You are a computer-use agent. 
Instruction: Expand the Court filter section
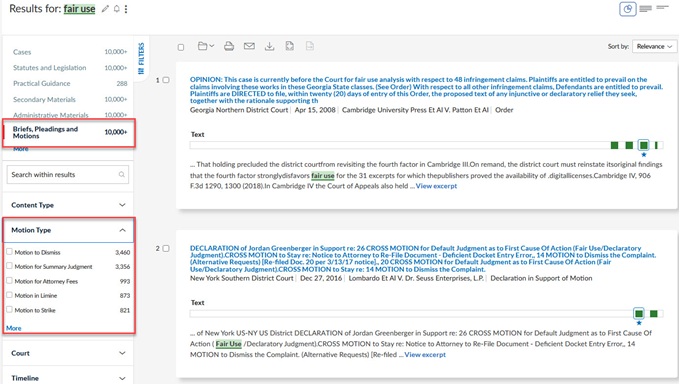[68, 353]
